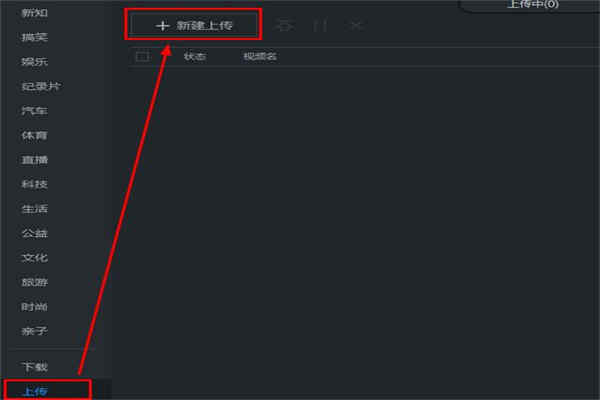The height and width of the screenshot is (400, 600).
Task: Open the 上传 section in the sidebar
Action: tap(35, 391)
